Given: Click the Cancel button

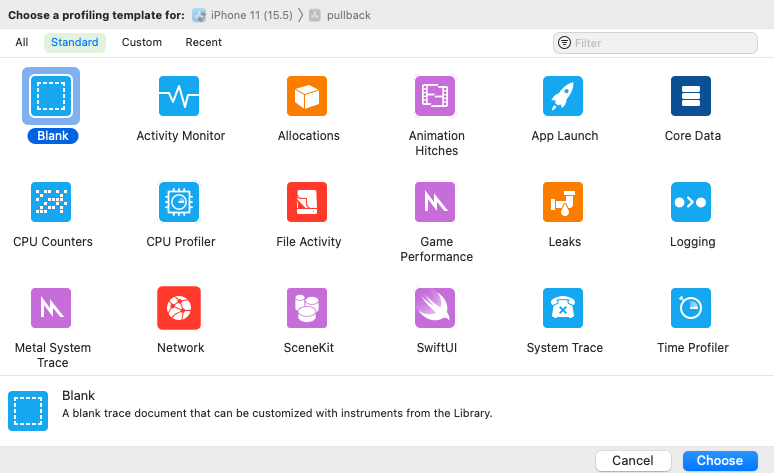Looking at the screenshot, I should coord(633,461).
